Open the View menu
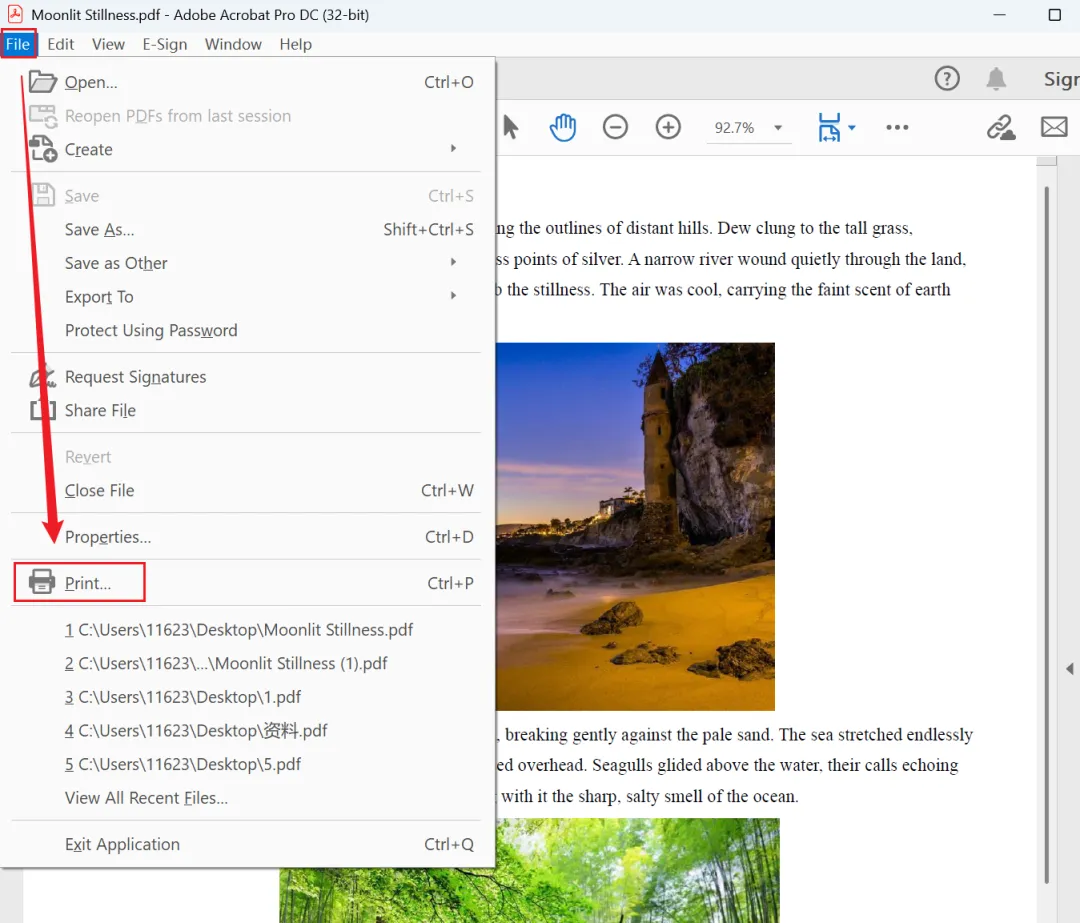The image size is (1080, 923). coord(108,44)
